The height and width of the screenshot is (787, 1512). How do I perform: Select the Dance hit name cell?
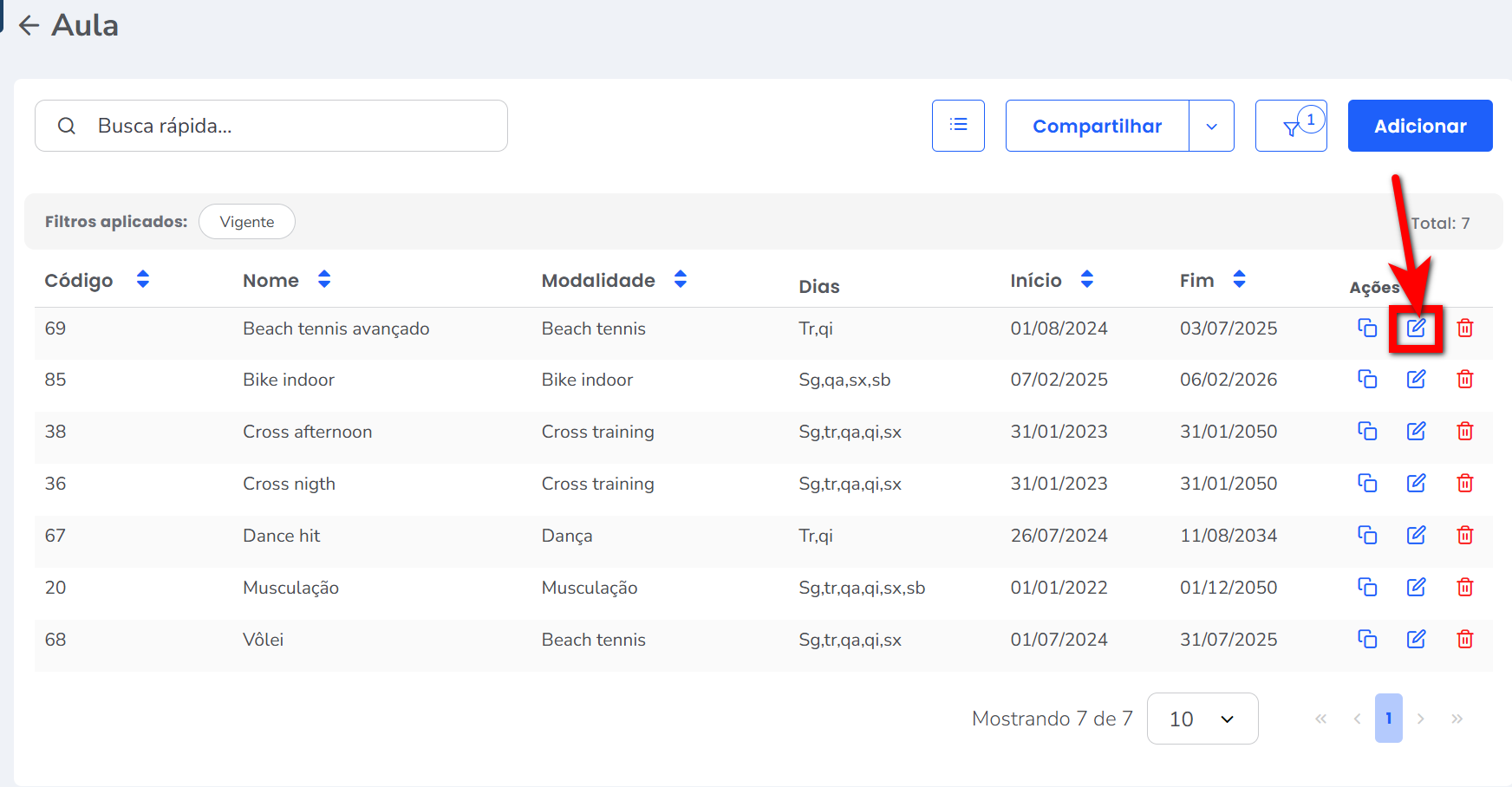[282, 536]
